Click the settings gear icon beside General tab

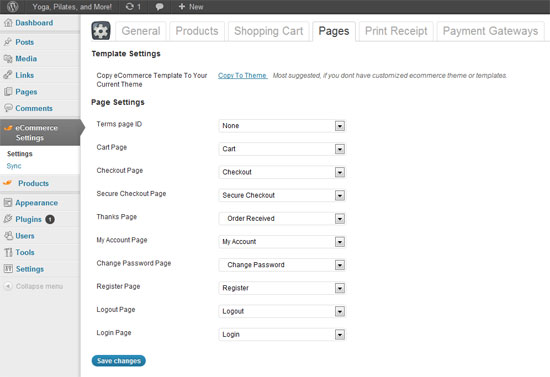click(x=101, y=31)
